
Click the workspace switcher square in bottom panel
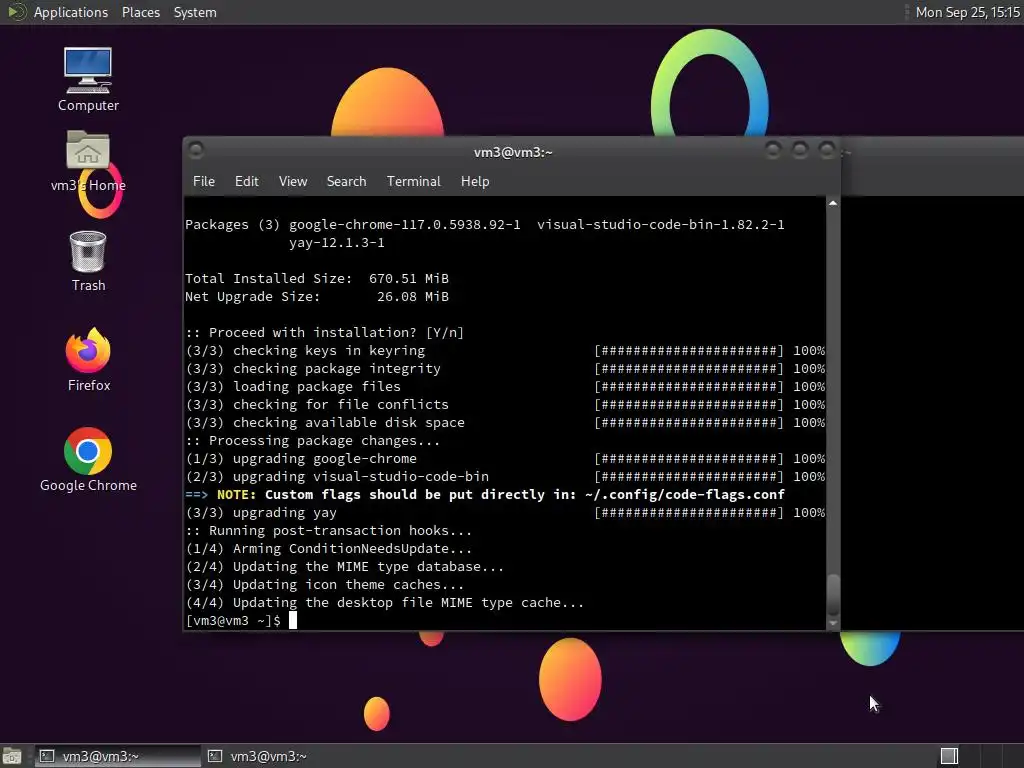tap(949, 756)
